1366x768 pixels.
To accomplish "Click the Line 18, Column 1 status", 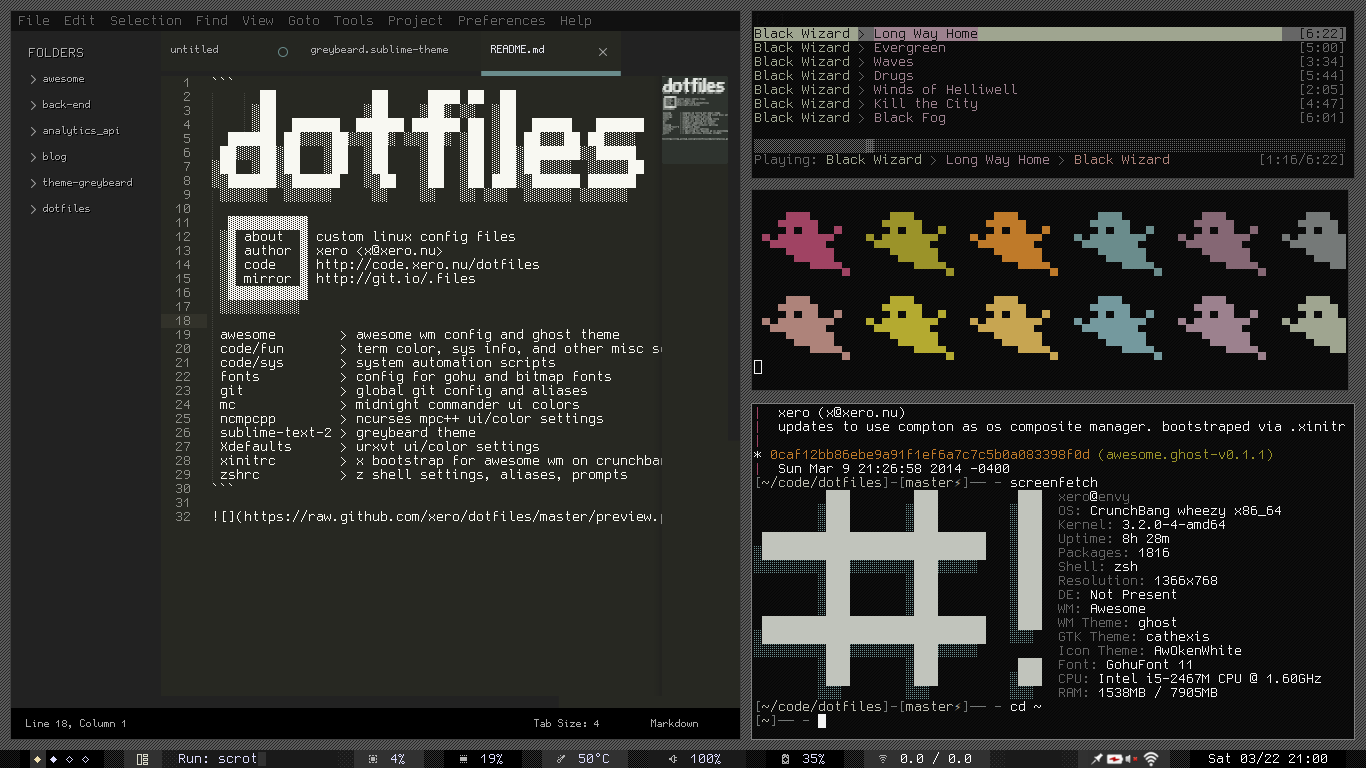I will click(76, 723).
